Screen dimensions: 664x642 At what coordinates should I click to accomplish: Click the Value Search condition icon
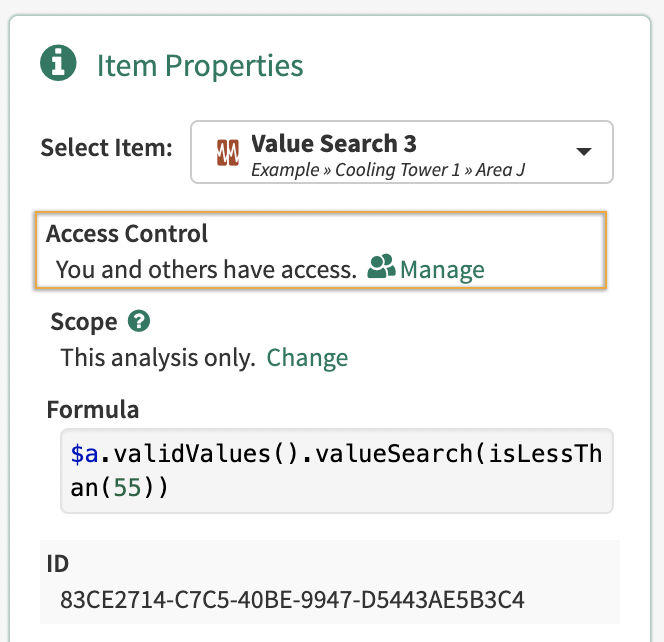227,153
